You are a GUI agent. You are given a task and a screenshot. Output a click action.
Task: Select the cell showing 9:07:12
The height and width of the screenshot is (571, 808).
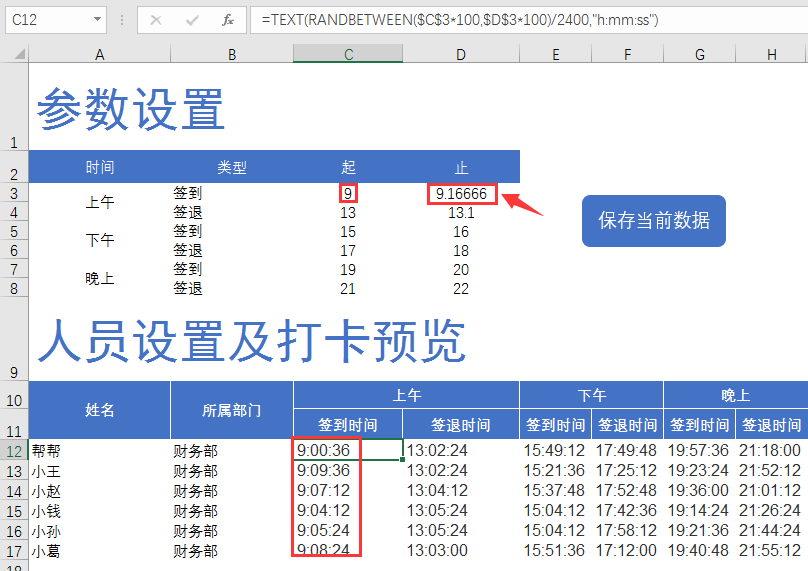coord(348,491)
